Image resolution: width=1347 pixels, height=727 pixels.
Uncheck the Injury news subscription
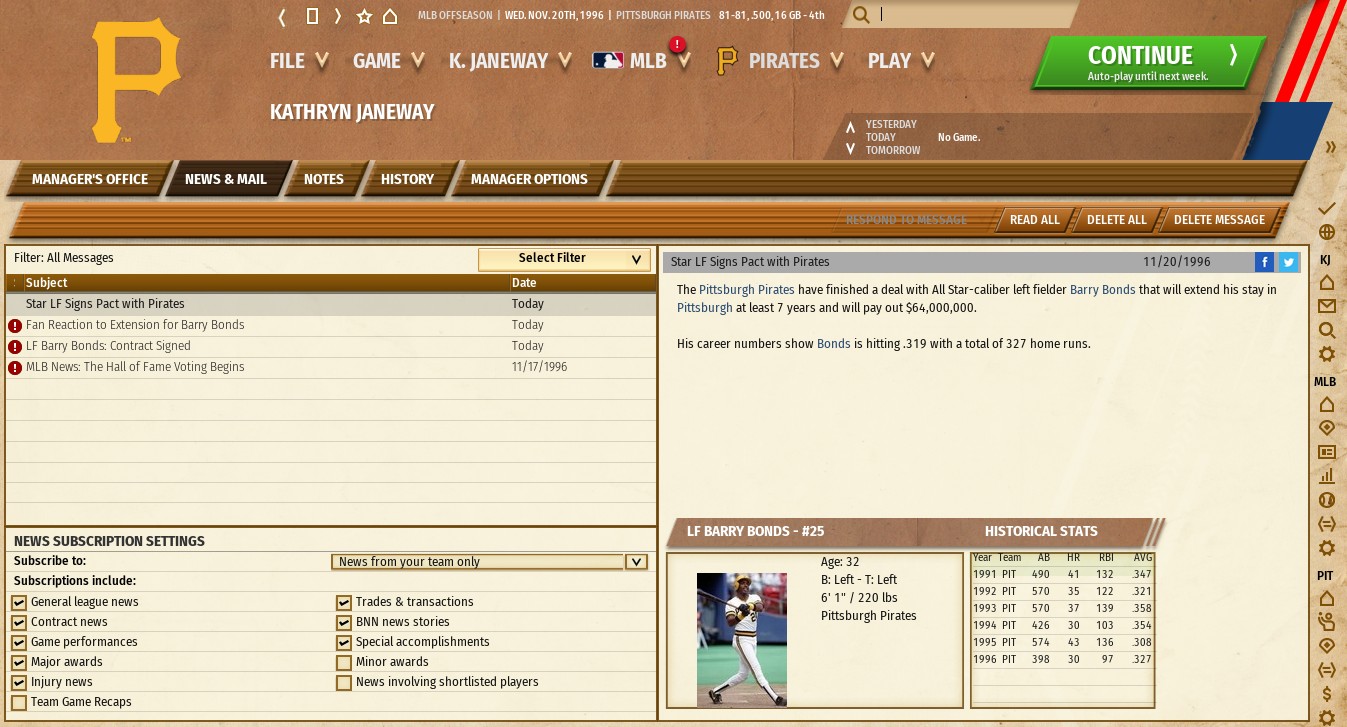(19, 682)
